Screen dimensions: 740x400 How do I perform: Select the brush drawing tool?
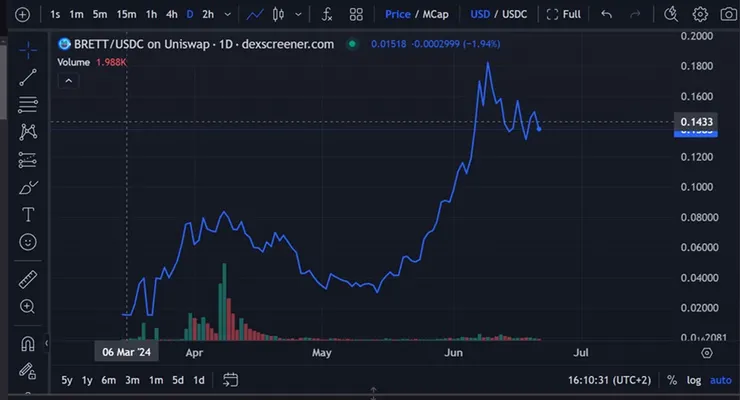(28, 187)
